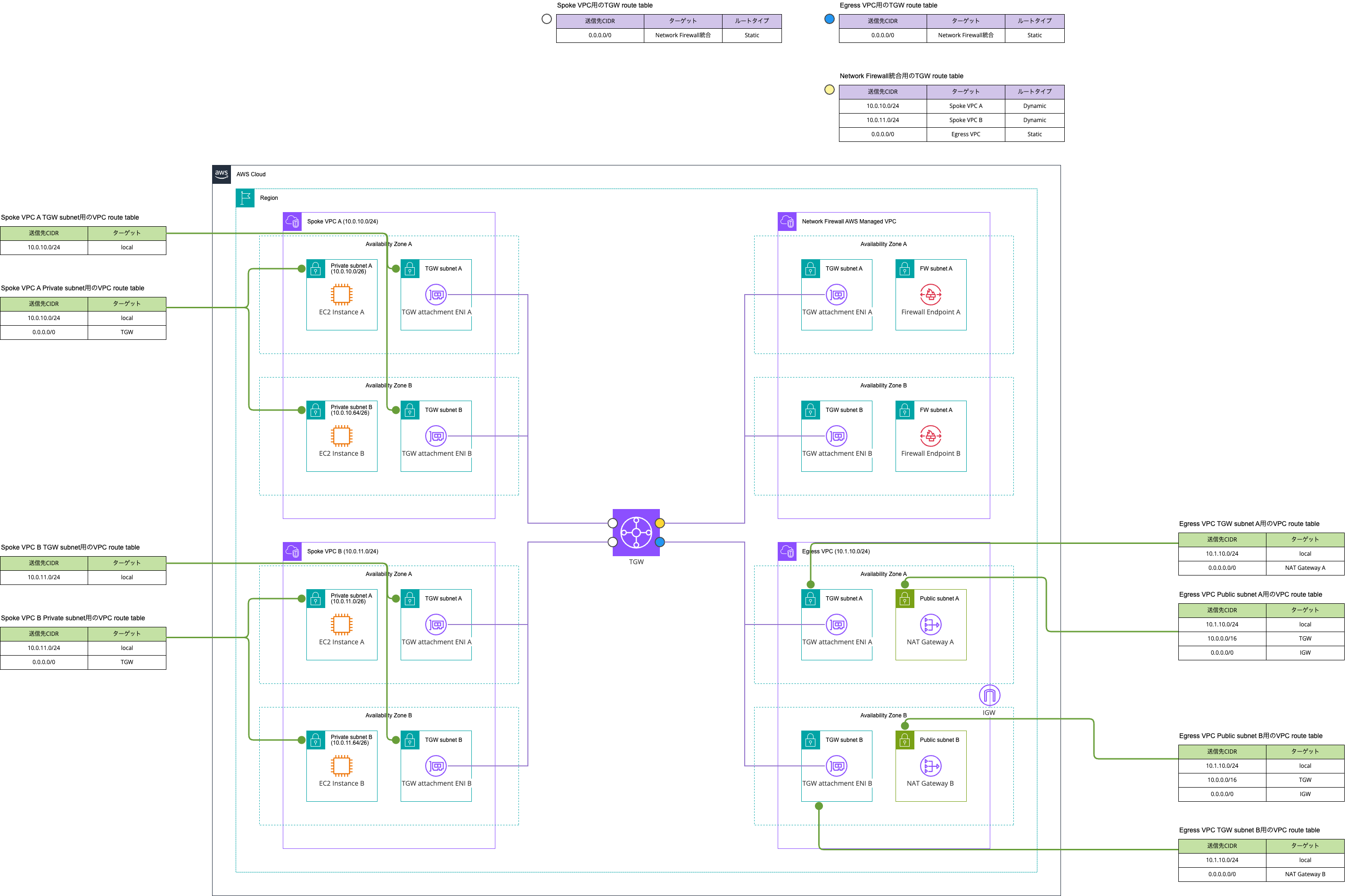This screenshot has width=1348, height=896.
Task: Click 'Spoke VPC B (10.0.11.0/24)' label
Action: tap(342, 551)
